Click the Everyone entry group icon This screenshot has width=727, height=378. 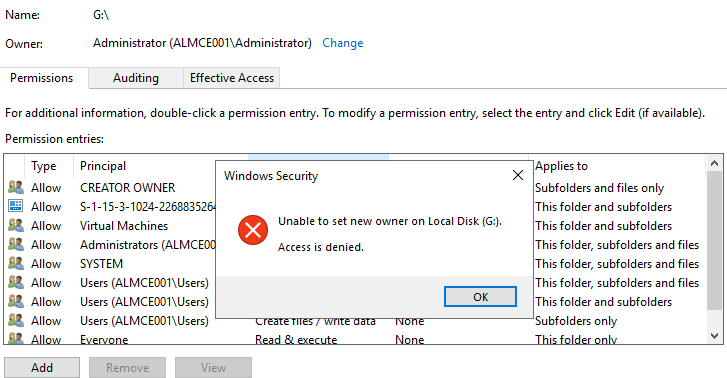pos(16,339)
